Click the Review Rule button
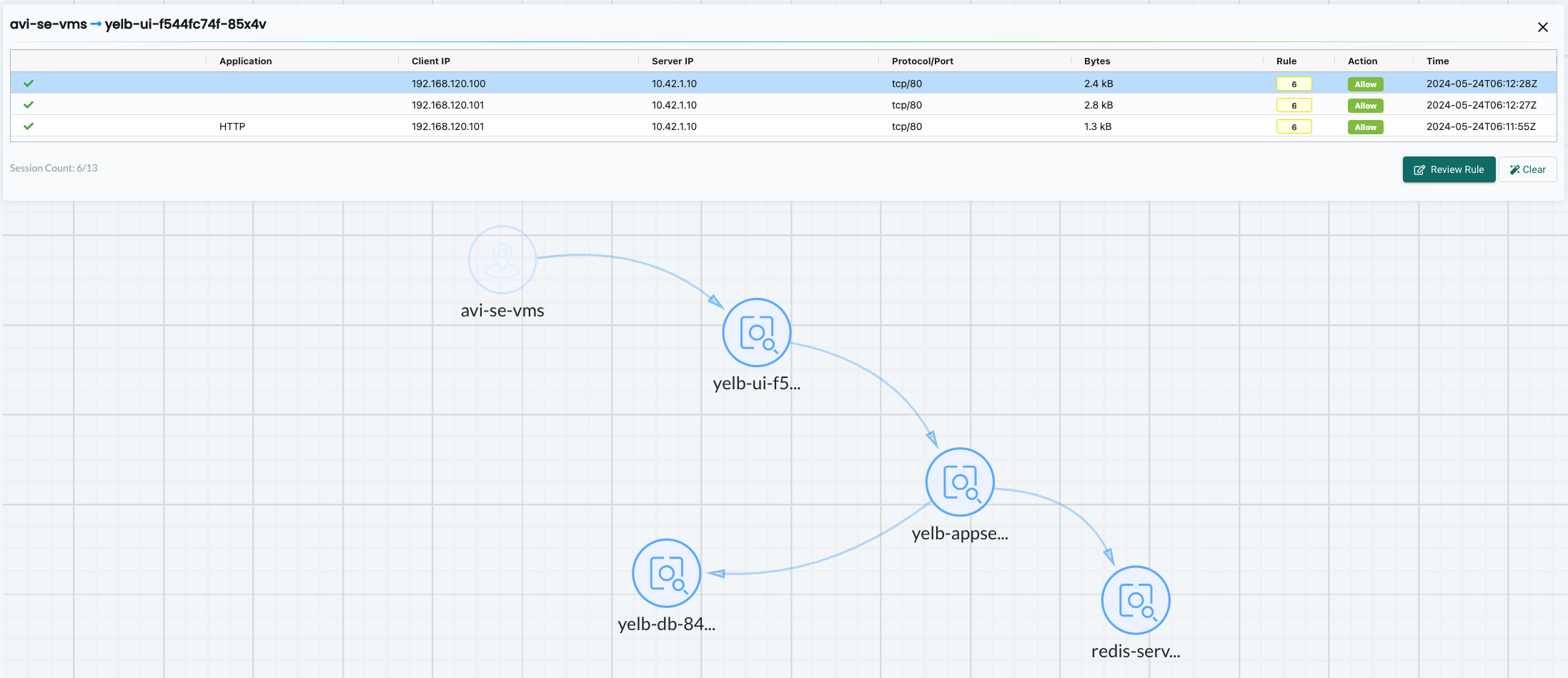Screen dimensions: 1568x678 tap(1449, 169)
